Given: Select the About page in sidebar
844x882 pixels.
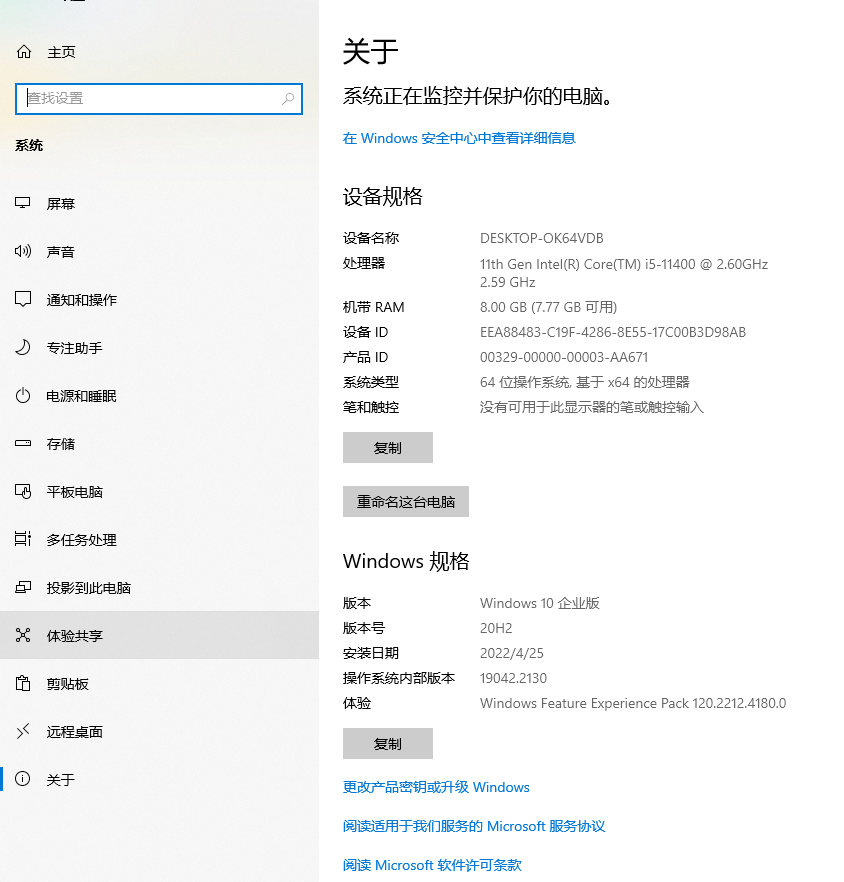Looking at the screenshot, I should pyautogui.click(x=61, y=780).
